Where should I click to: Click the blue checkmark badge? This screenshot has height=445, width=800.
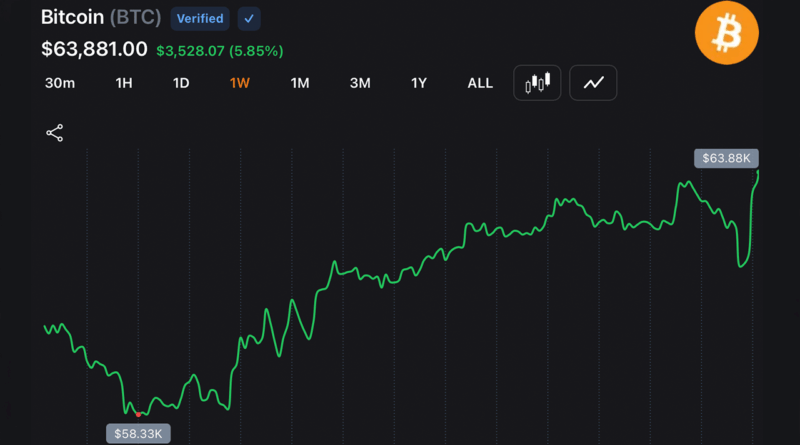coord(249,19)
